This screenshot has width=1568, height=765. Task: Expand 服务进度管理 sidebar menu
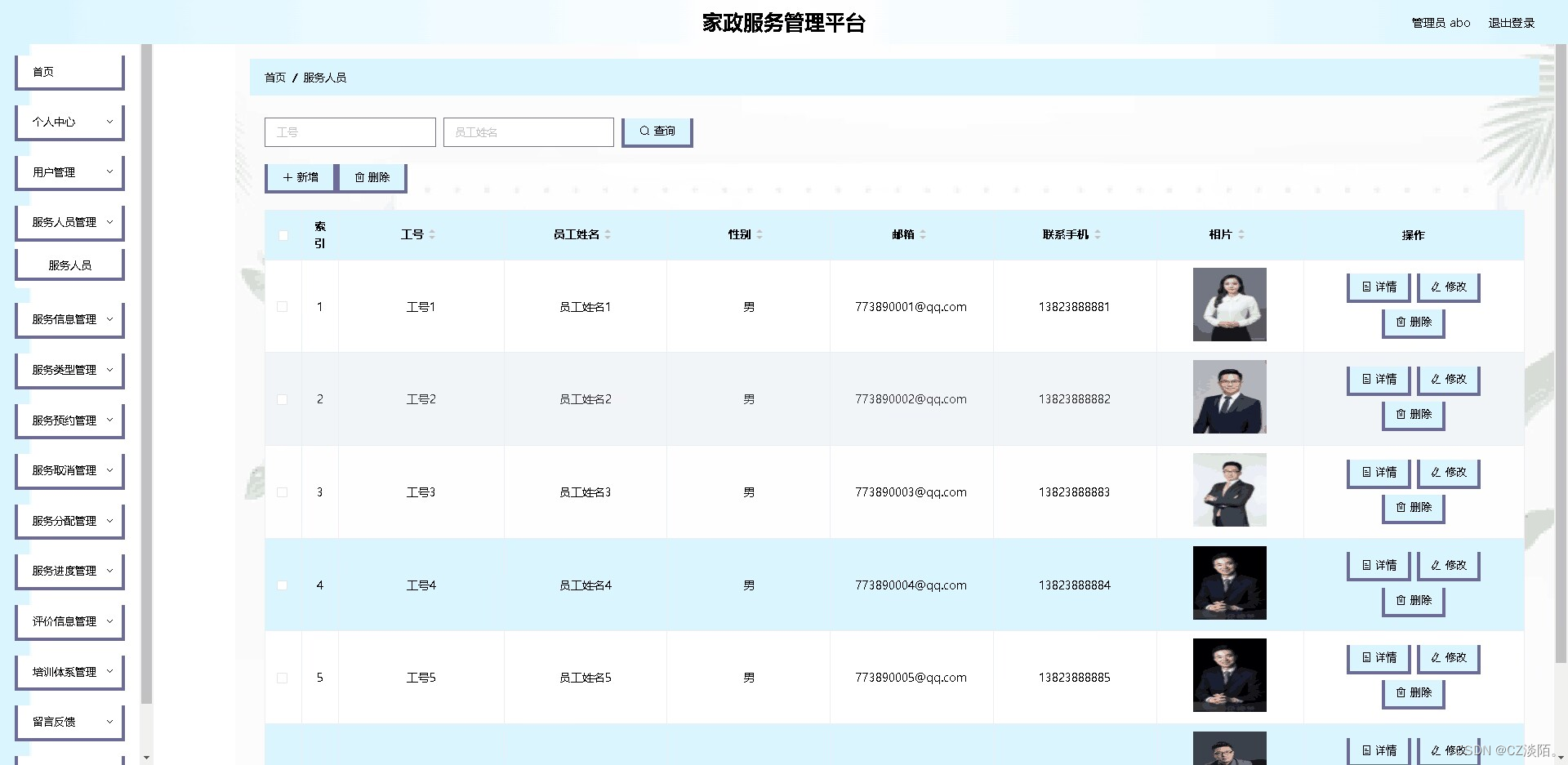(69, 571)
